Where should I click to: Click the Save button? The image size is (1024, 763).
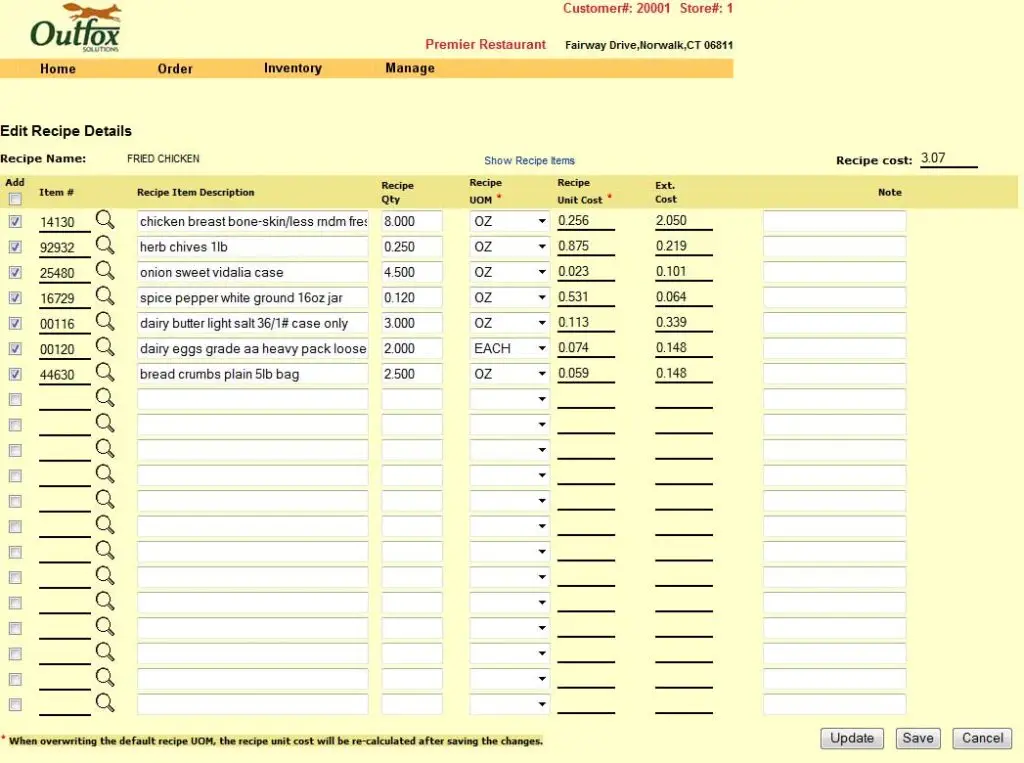(x=917, y=738)
